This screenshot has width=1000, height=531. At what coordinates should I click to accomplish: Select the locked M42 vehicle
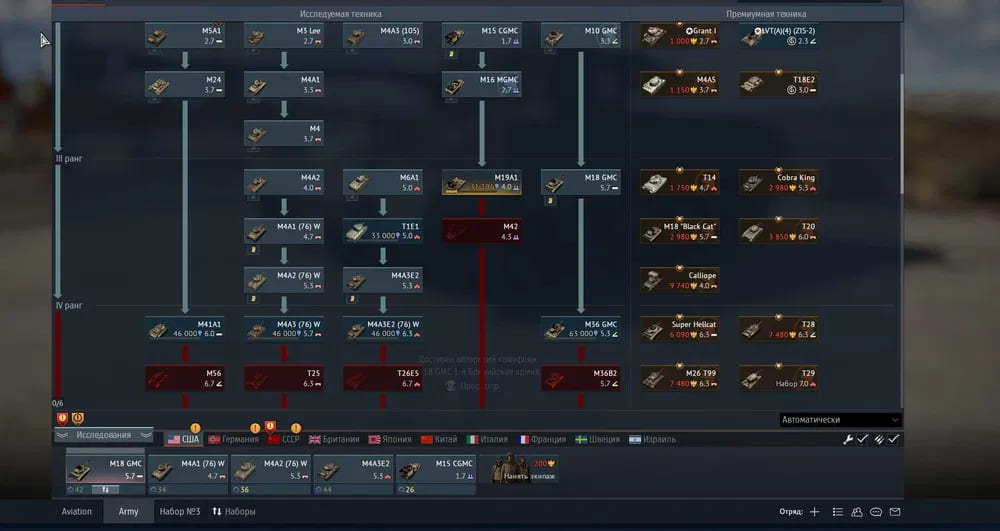pos(482,231)
